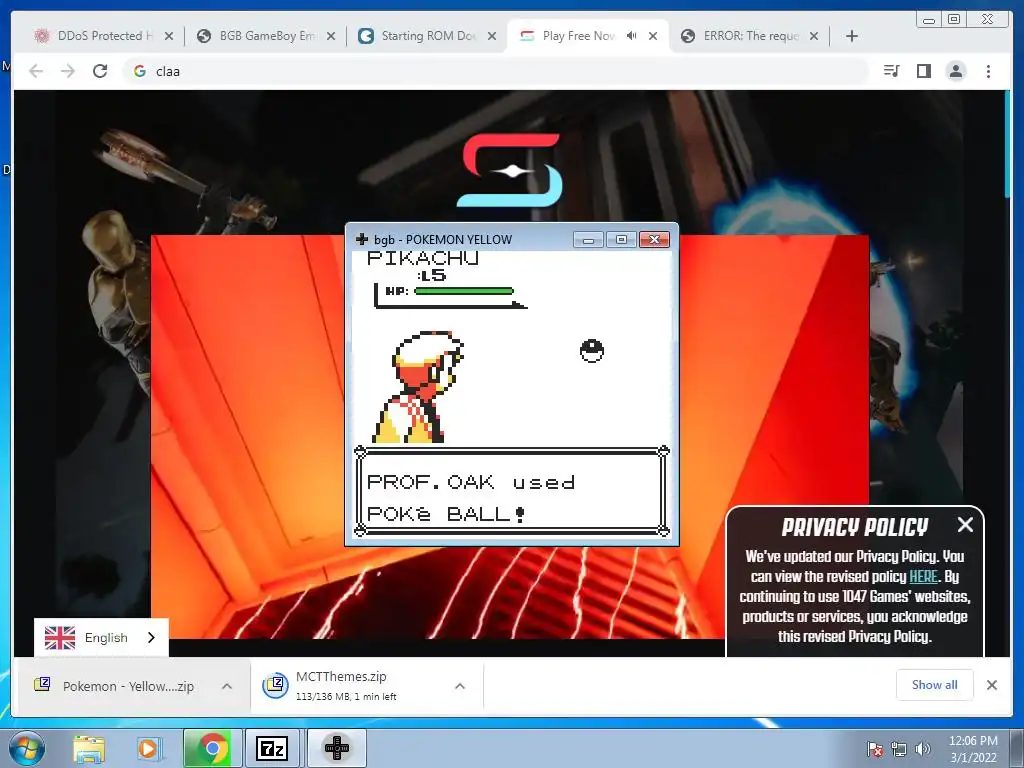1024x768 pixels.
Task: Close the bgb POKEMON YELLOW window
Action: coord(654,240)
